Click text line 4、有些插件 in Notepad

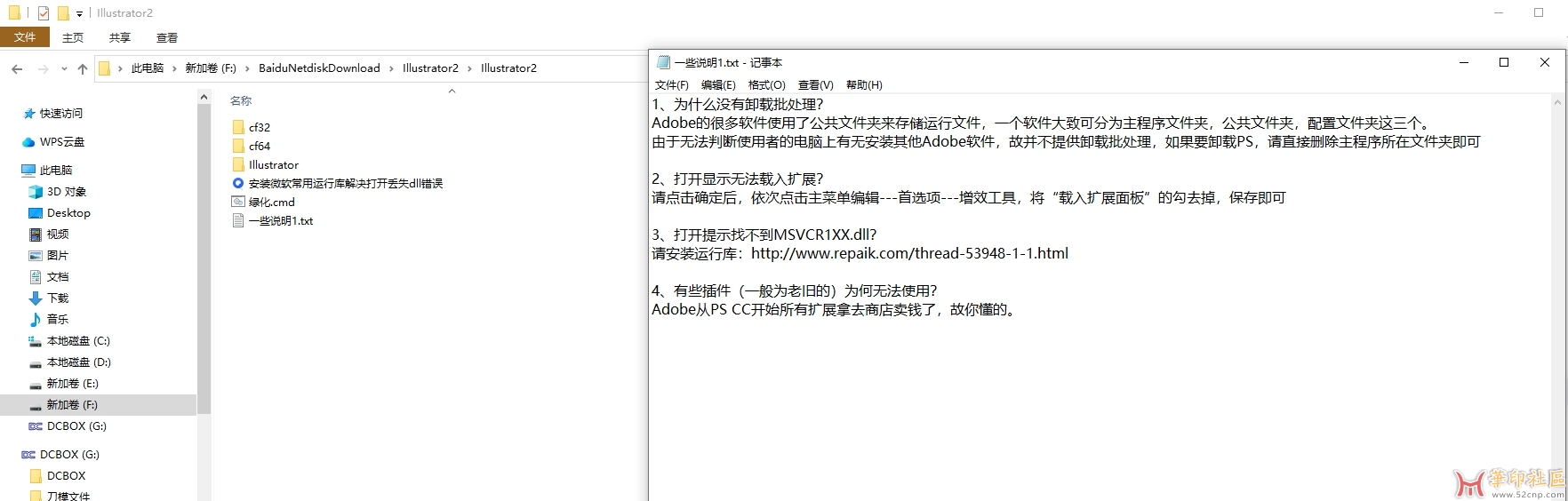pyautogui.click(x=795, y=290)
